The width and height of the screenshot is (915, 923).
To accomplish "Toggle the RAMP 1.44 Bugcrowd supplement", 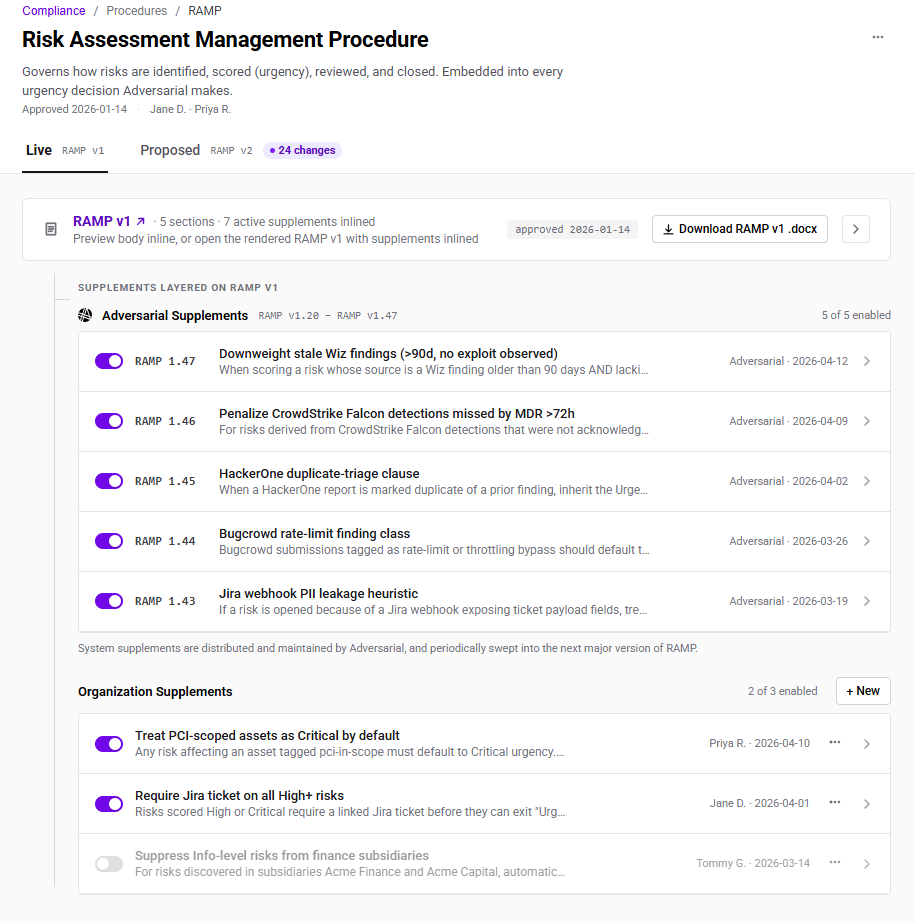I will [109, 541].
